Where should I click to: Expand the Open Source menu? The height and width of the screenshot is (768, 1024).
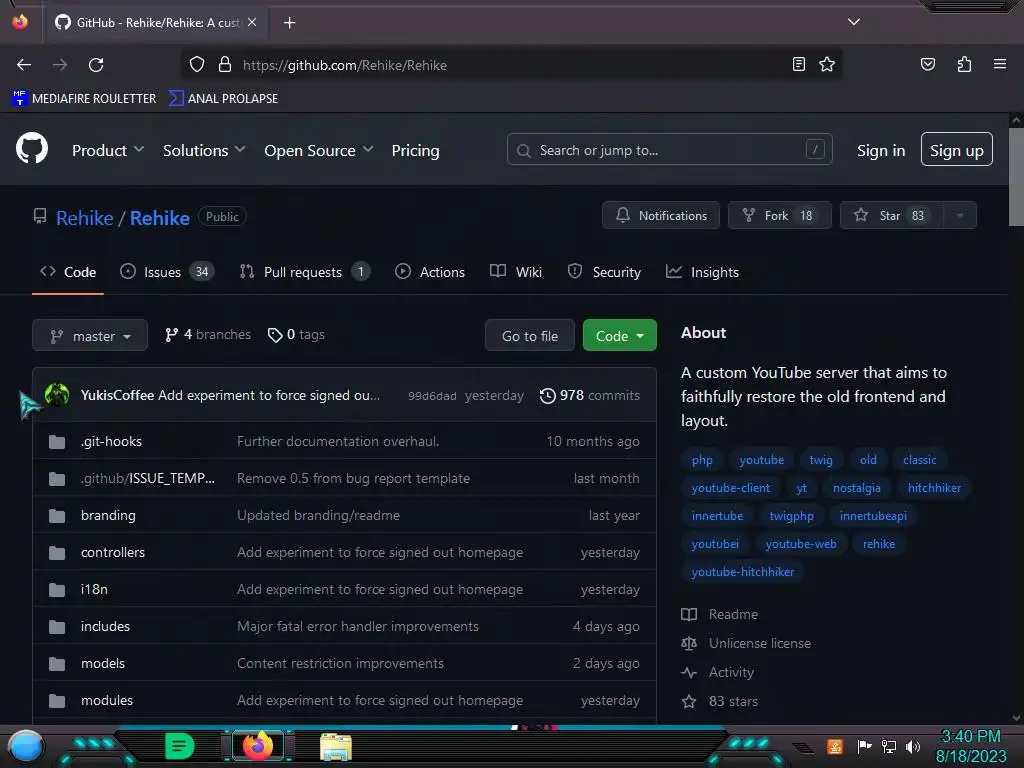319,150
